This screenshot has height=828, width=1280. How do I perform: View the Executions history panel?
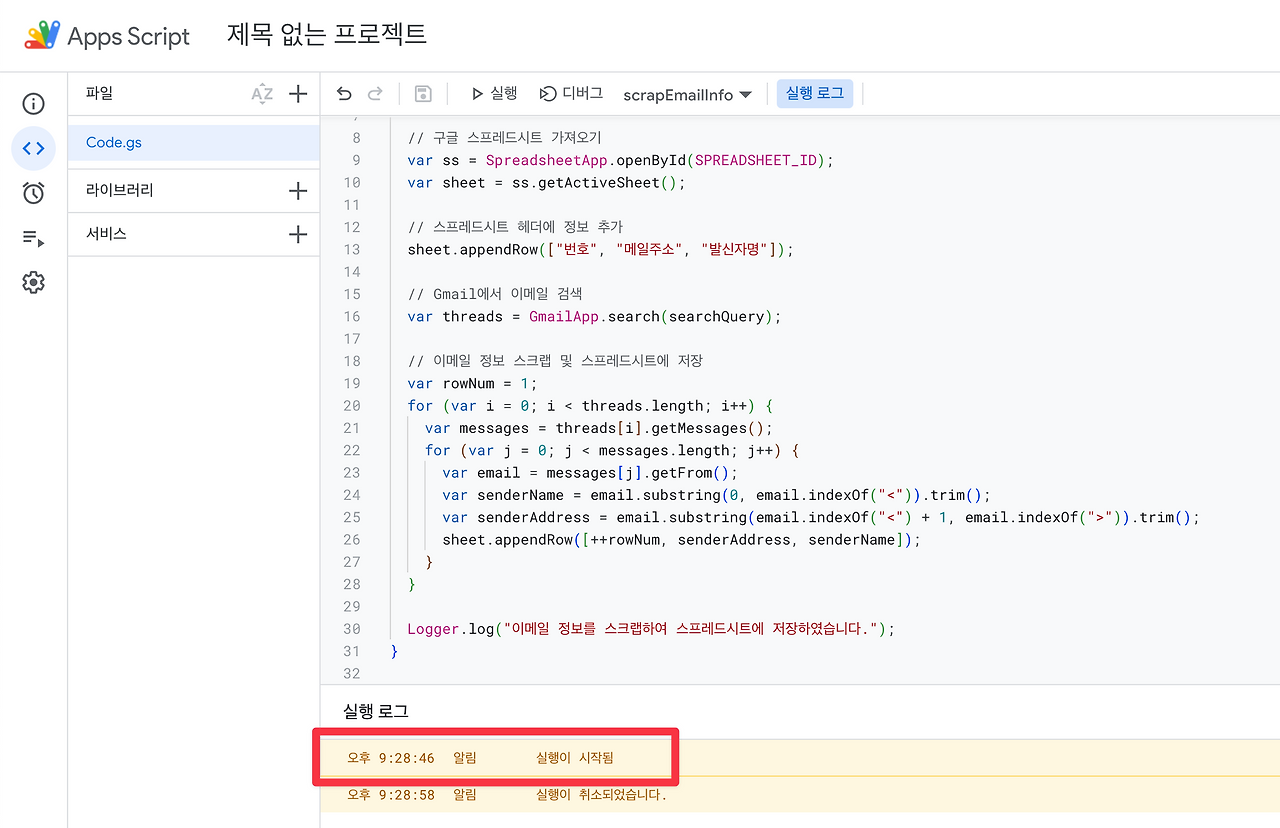click(x=33, y=238)
